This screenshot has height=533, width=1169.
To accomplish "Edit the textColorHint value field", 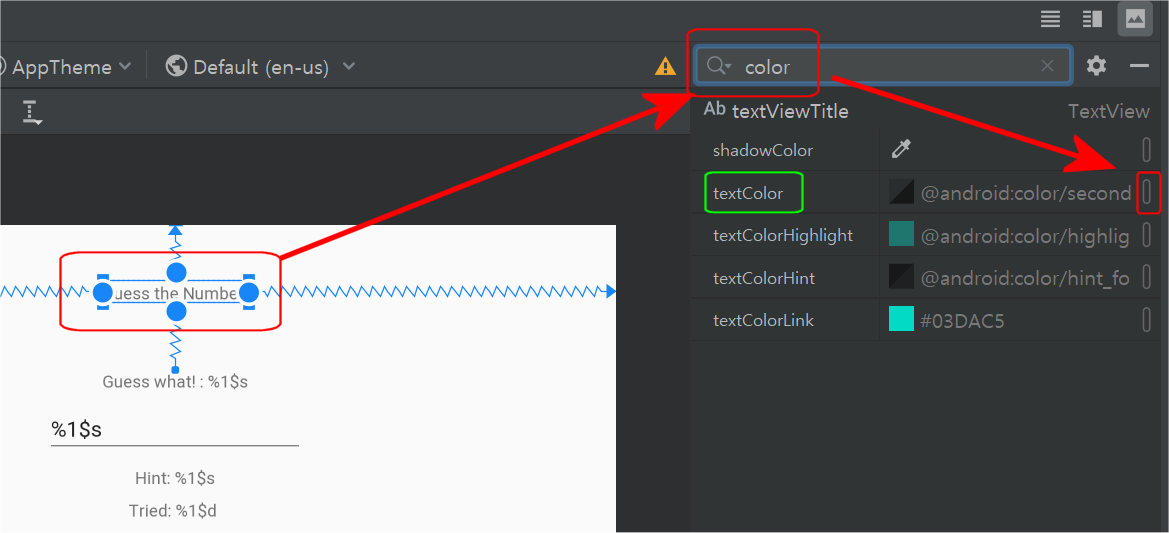I will (1025, 279).
